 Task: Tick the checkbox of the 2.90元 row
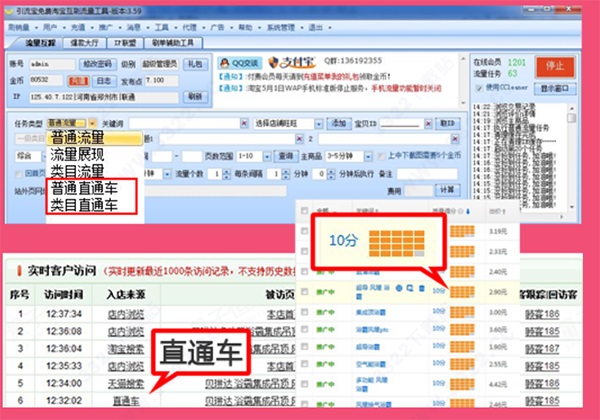pos(305,291)
